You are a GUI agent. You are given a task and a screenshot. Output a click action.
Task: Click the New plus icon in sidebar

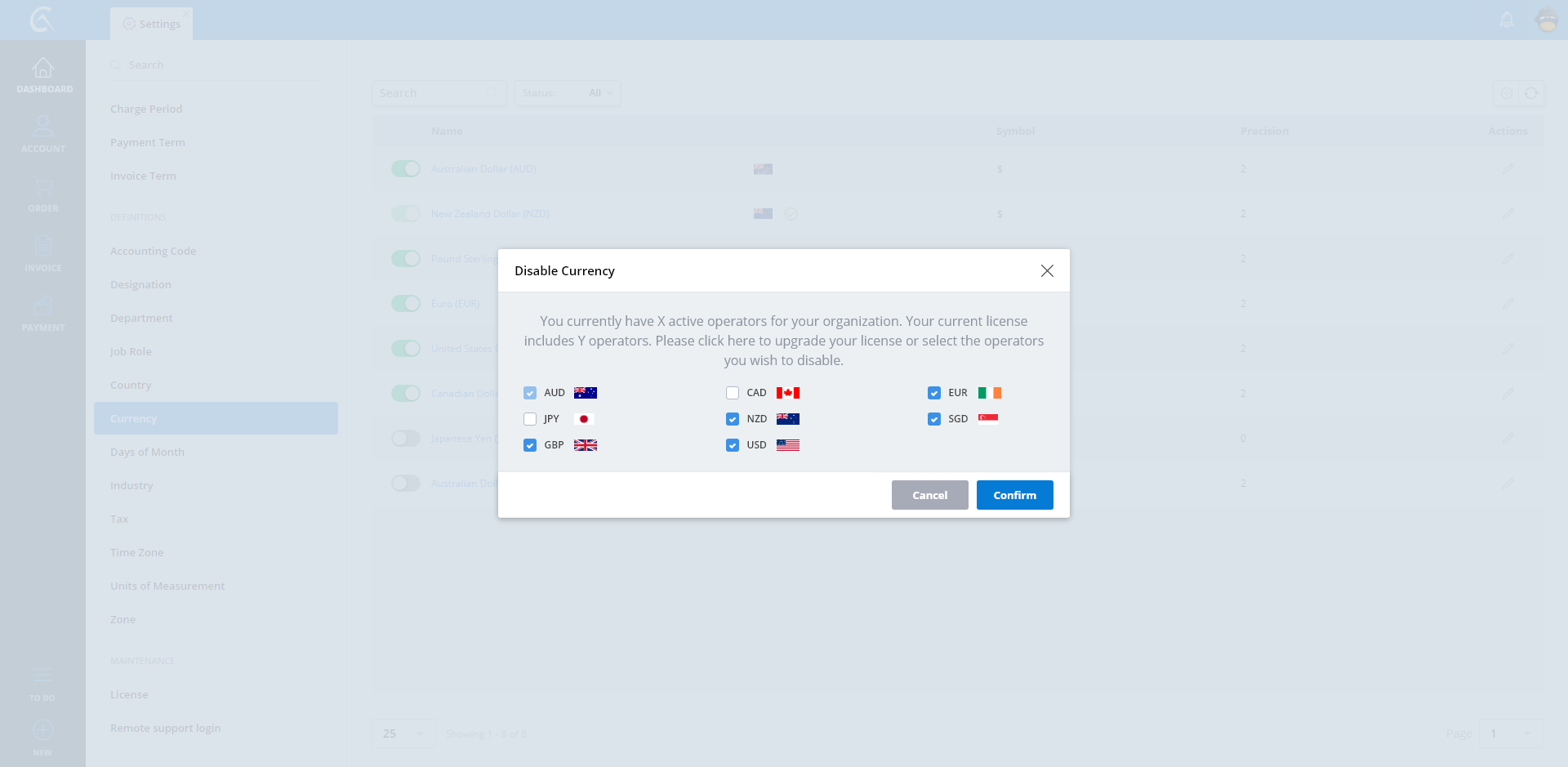pyautogui.click(x=42, y=730)
